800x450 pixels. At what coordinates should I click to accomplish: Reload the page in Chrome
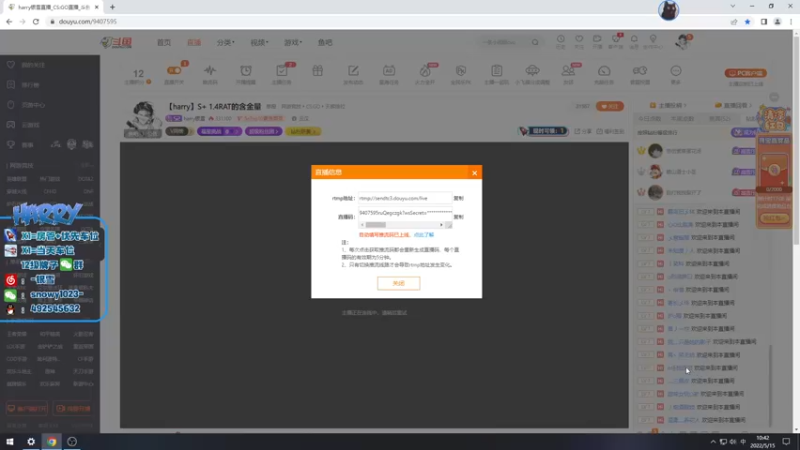tap(36, 21)
